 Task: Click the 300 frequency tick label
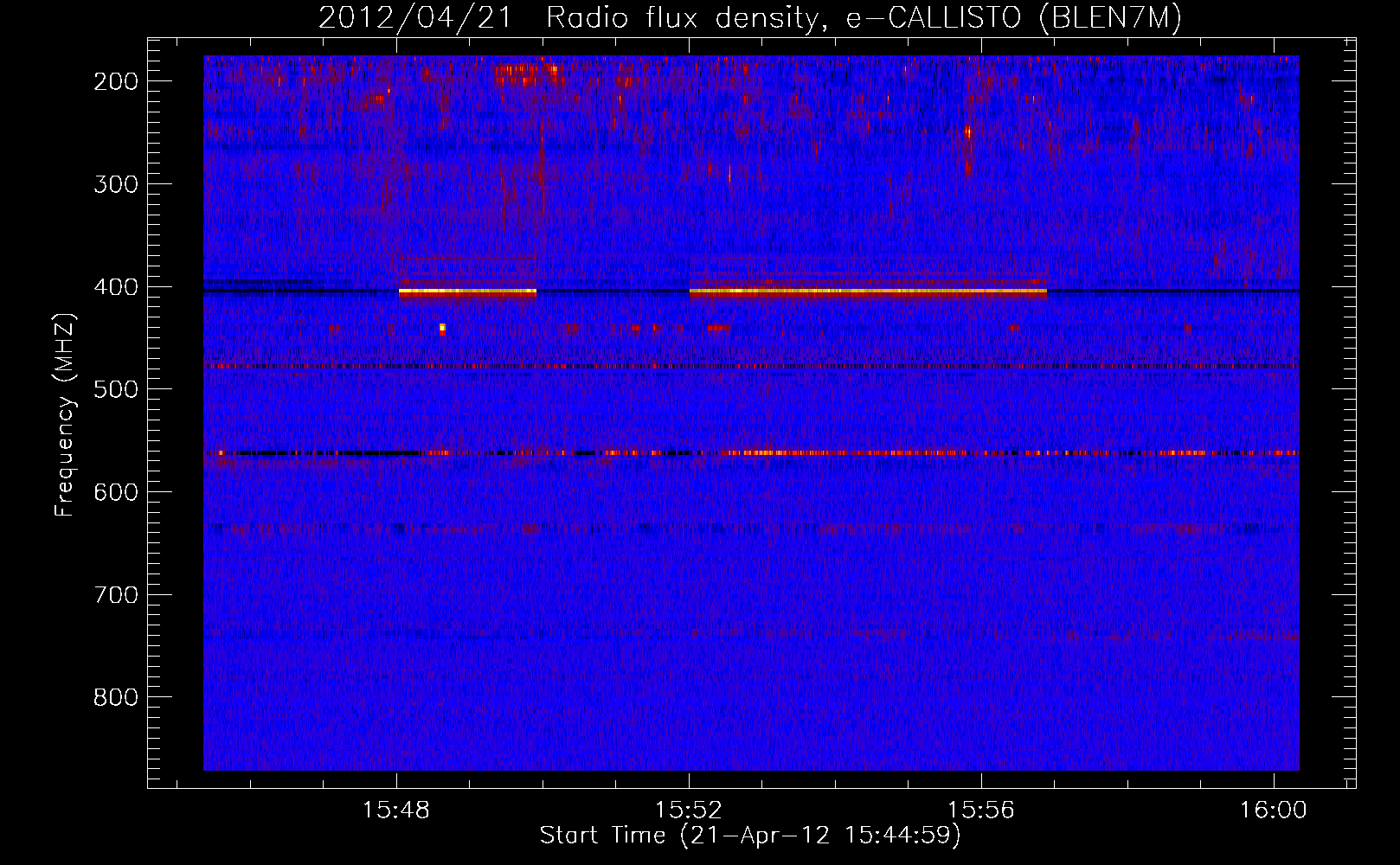(115, 184)
